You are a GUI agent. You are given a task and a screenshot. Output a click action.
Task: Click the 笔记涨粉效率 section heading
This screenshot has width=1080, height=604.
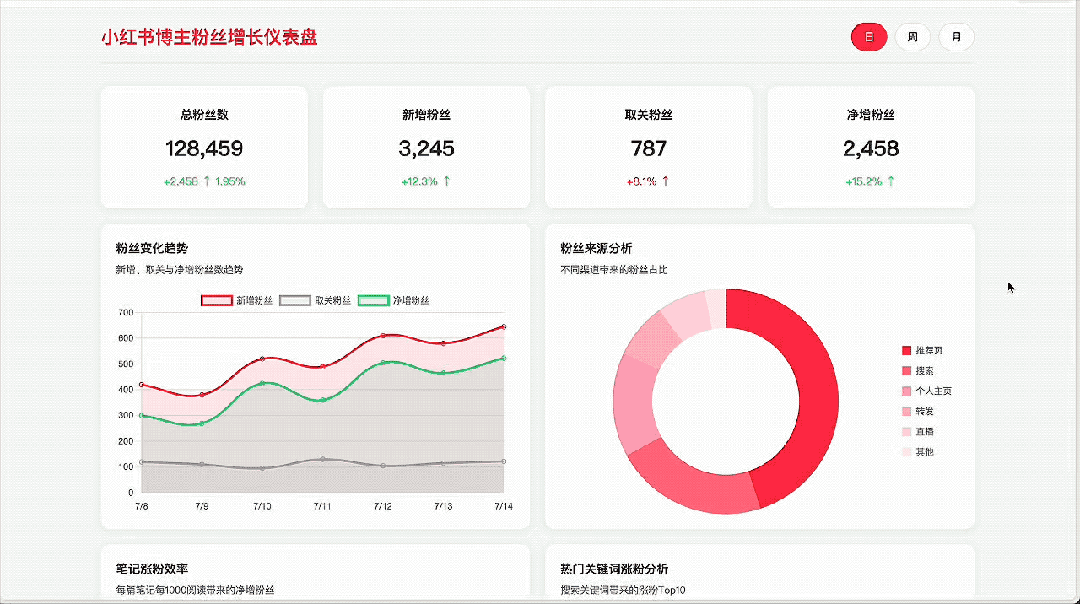pyautogui.click(x=152, y=569)
